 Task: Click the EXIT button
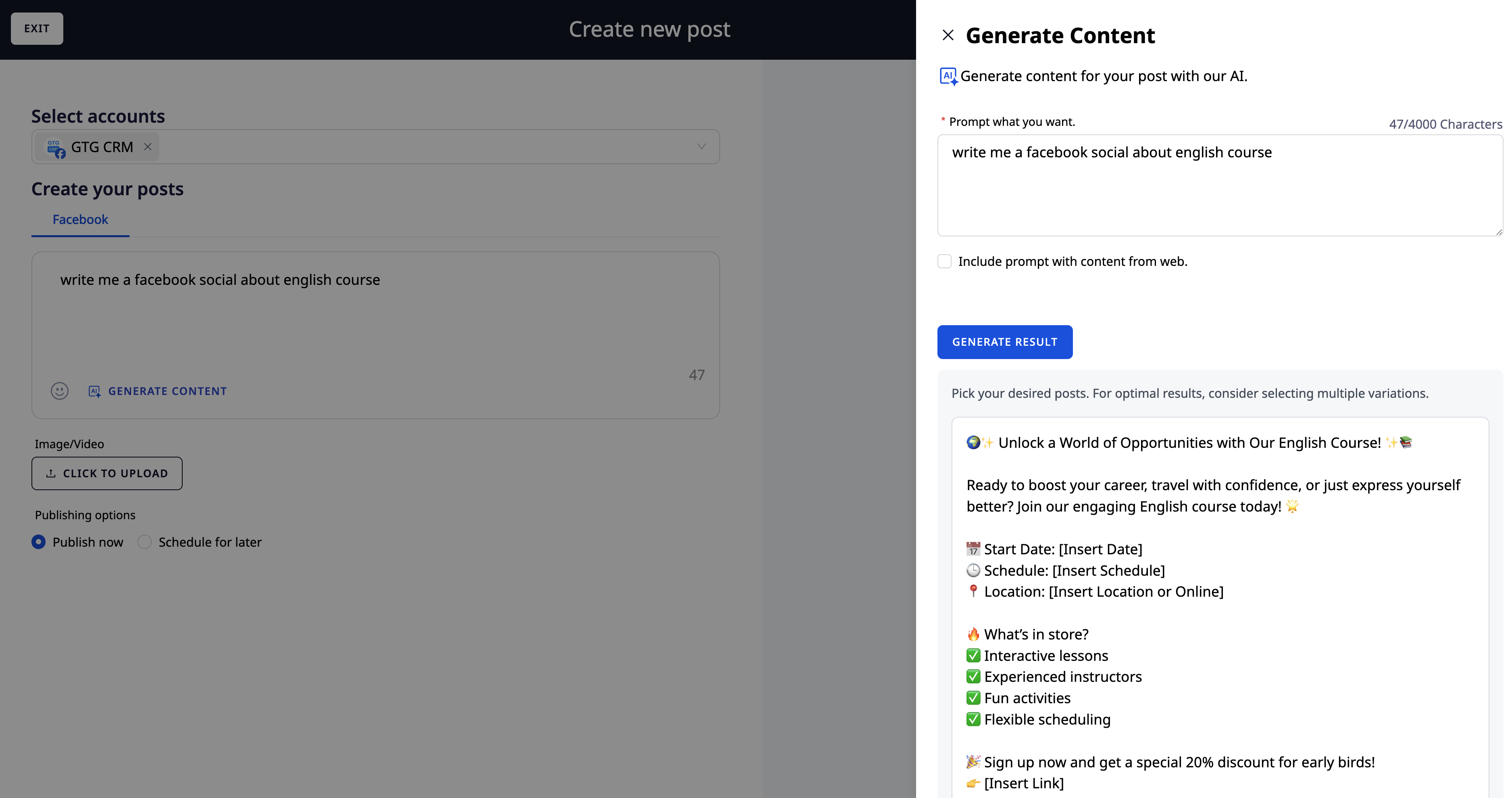(x=36, y=28)
